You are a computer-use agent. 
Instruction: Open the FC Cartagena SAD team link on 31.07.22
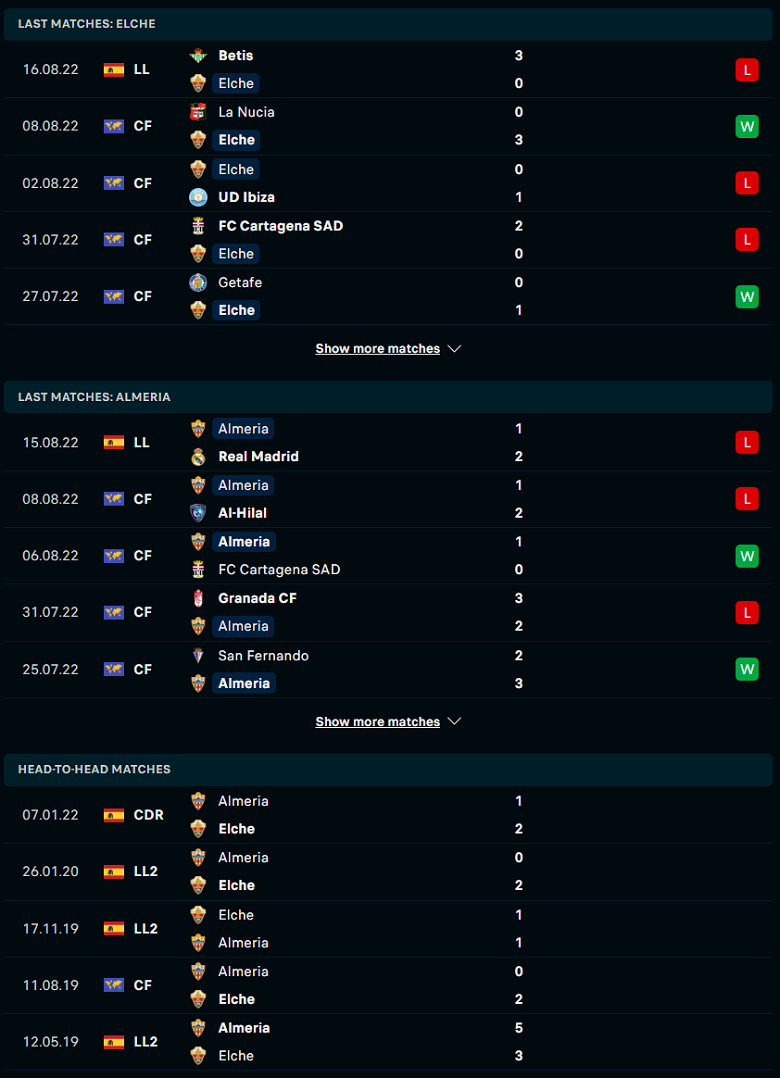280,226
